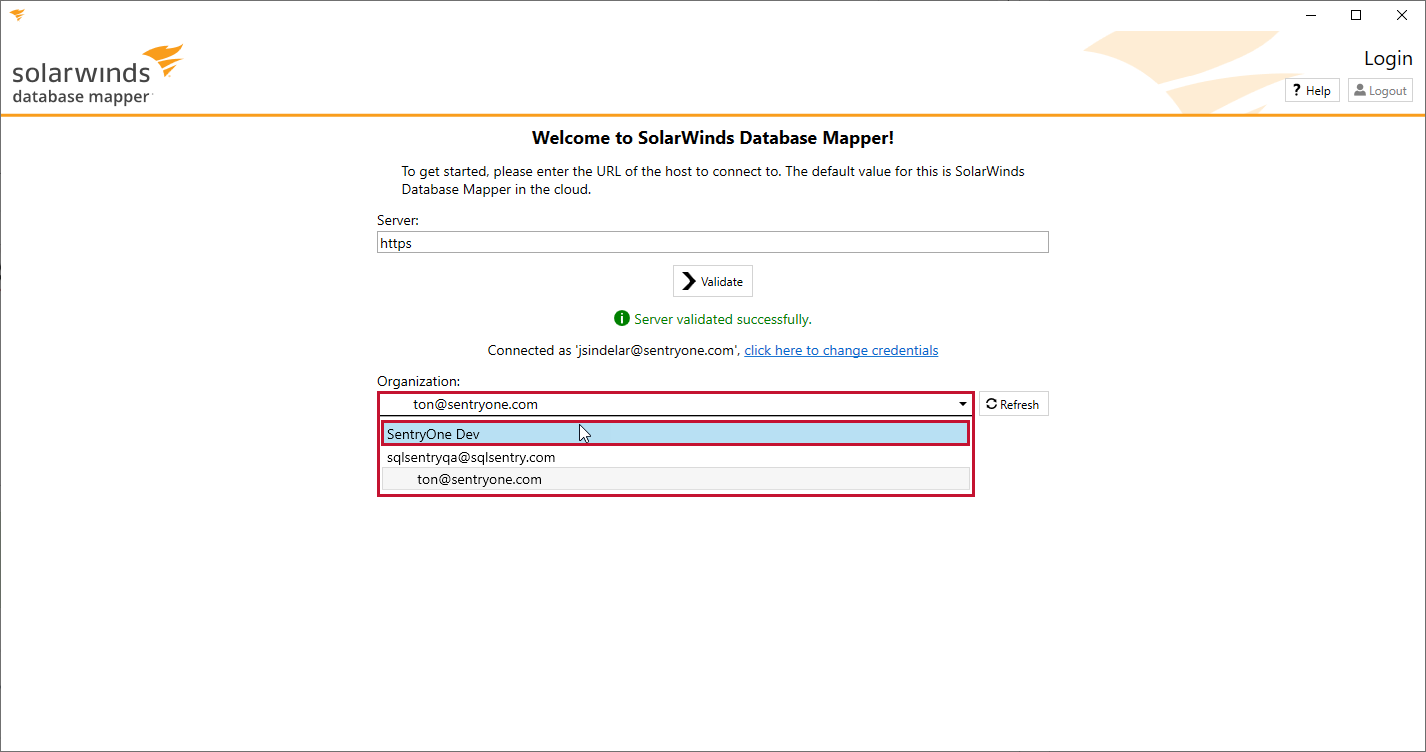The image size is (1426, 752).
Task: Pick ton@sentryone.com in the dropdown list
Action: tap(675, 479)
